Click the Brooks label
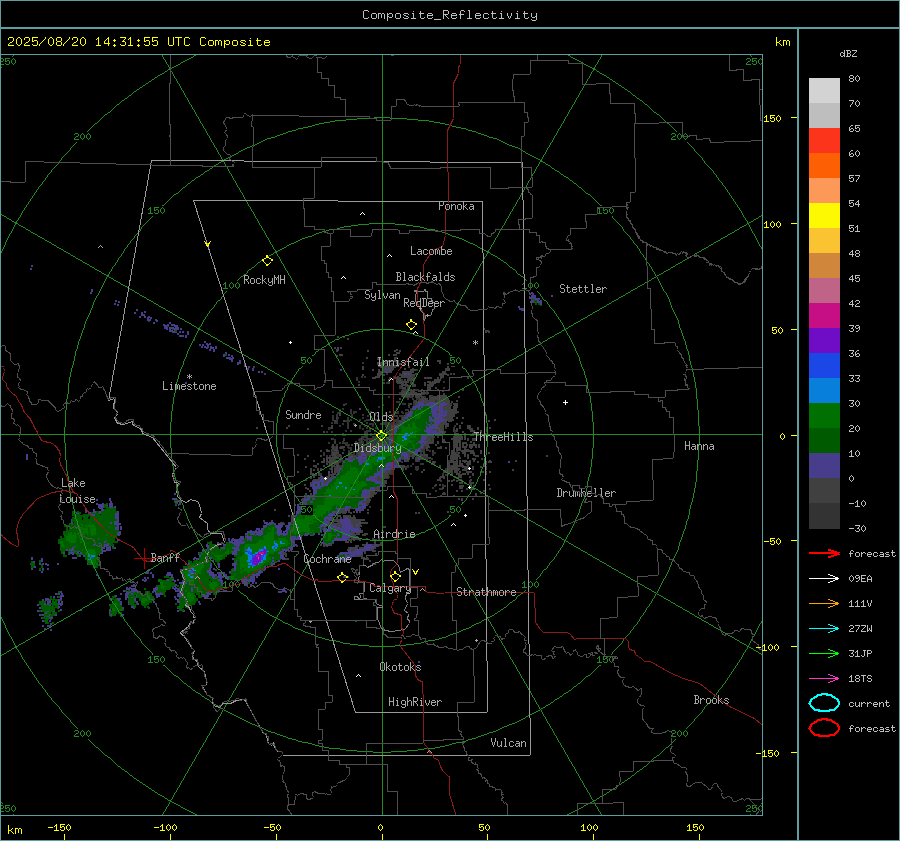Image resolution: width=900 pixels, height=841 pixels. tap(711, 700)
